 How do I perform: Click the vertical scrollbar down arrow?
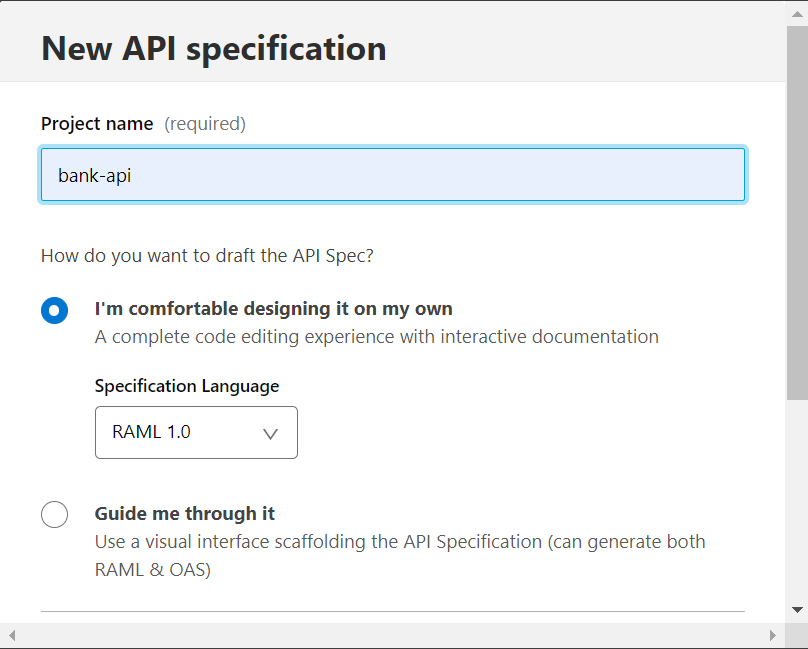(x=797, y=609)
